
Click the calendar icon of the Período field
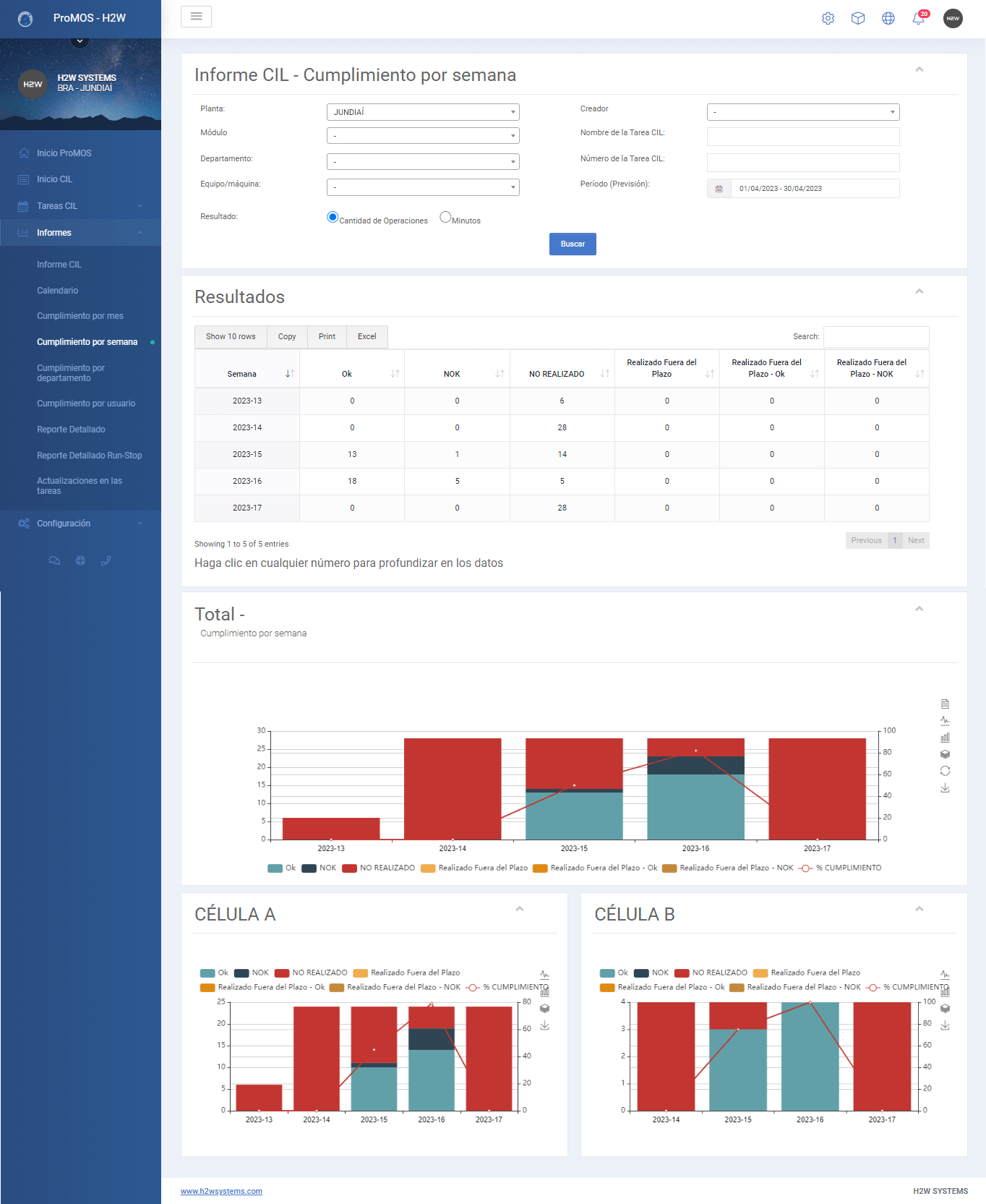click(719, 189)
